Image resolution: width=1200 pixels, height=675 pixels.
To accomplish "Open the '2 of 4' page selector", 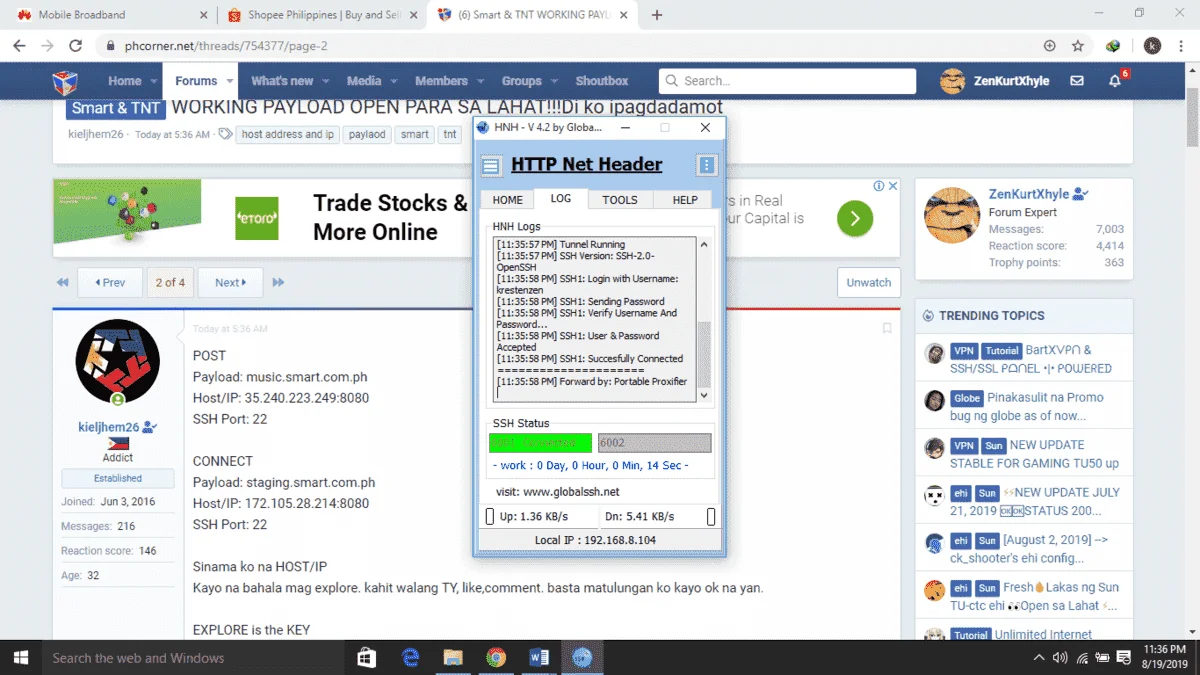I will (x=170, y=282).
